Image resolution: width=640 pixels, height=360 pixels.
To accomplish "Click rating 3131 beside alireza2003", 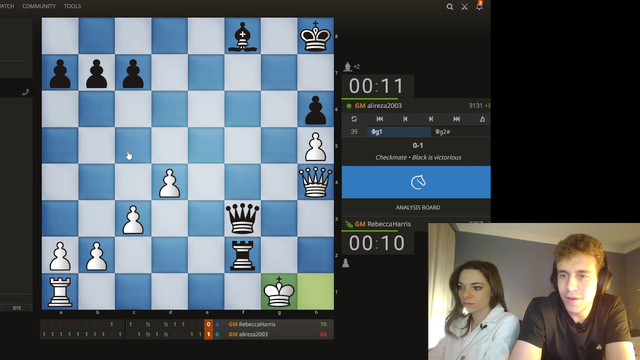I will (476, 106).
